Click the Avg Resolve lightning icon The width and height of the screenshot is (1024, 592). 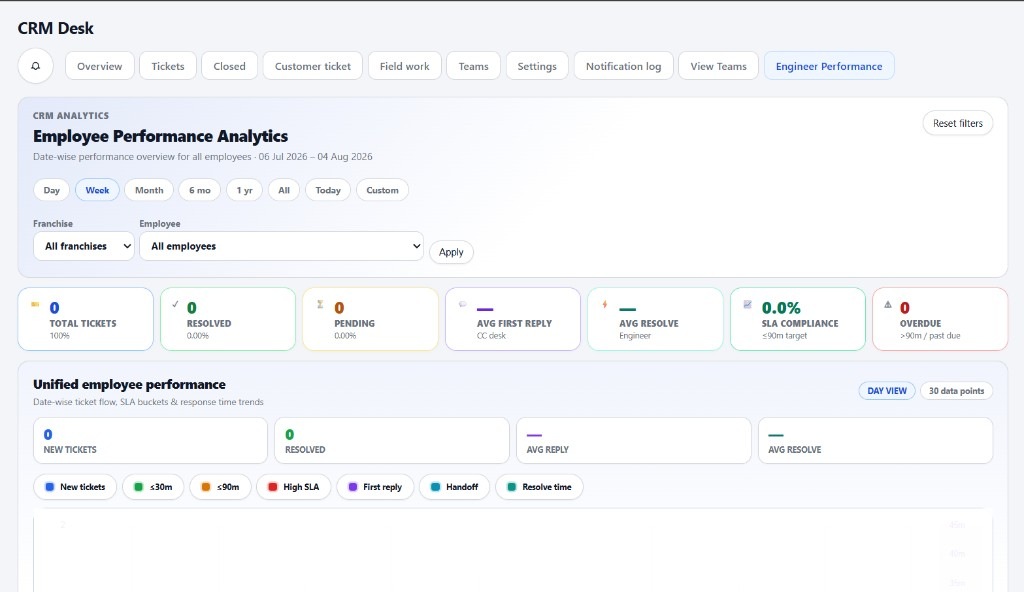pyautogui.click(x=605, y=304)
